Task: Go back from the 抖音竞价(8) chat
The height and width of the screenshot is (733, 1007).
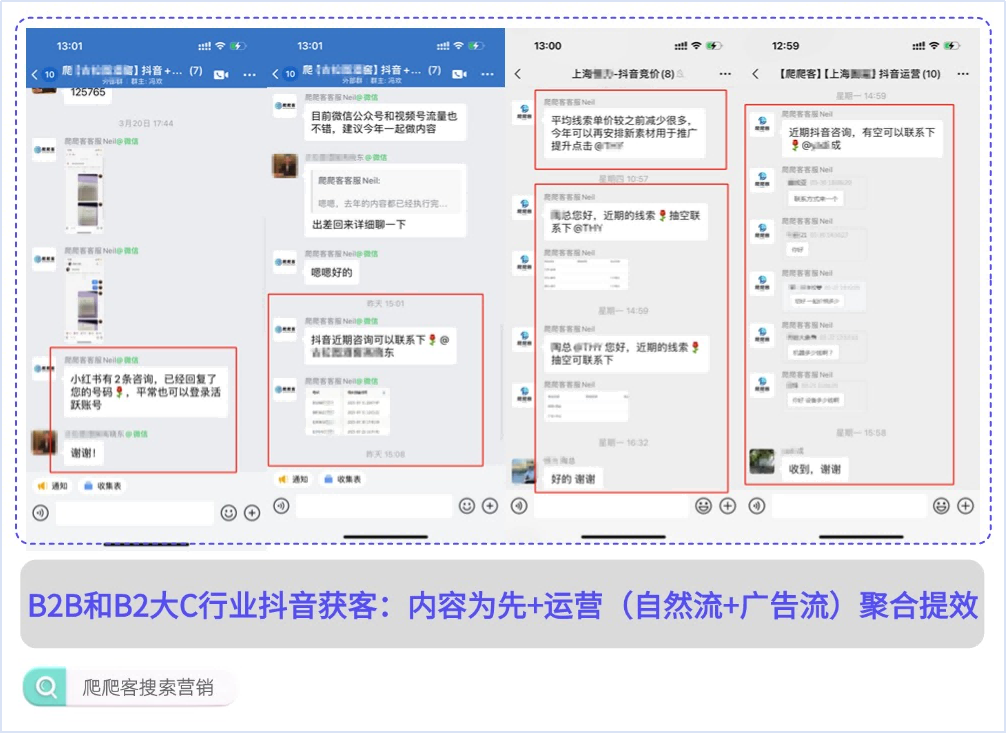Action: pyautogui.click(x=518, y=74)
